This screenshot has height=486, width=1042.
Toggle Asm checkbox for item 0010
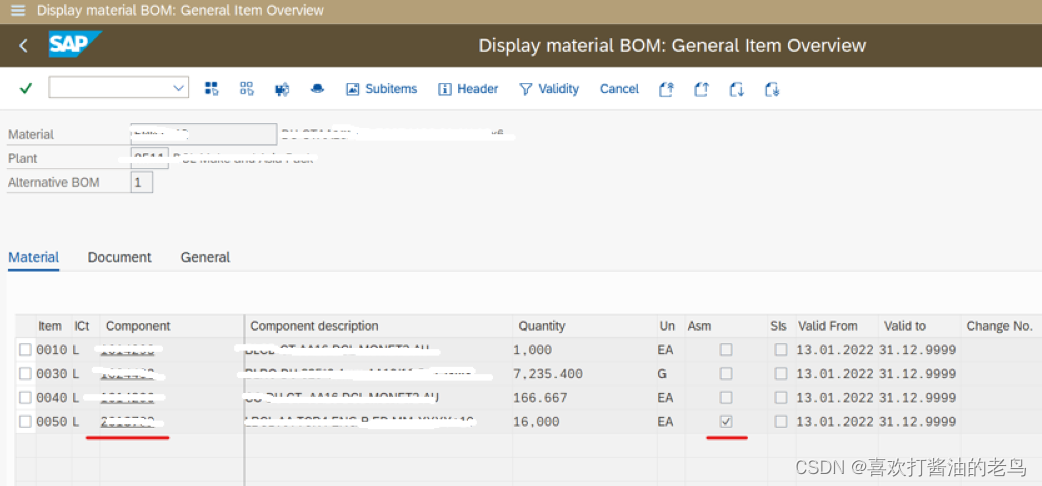[726, 349]
